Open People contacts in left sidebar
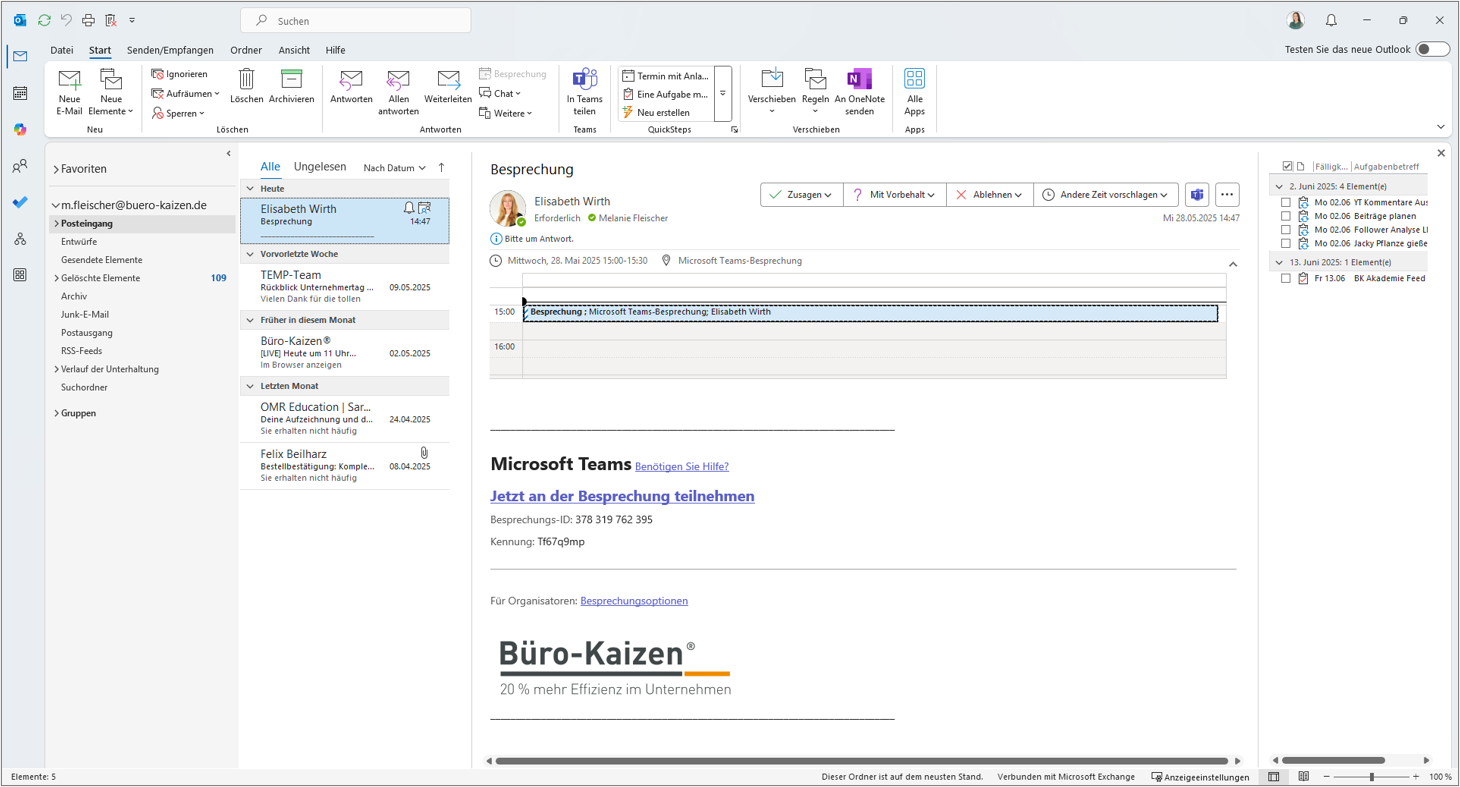Image resolution: width=1460 pixels, height=787 pixels. click(x=20, y=166)
